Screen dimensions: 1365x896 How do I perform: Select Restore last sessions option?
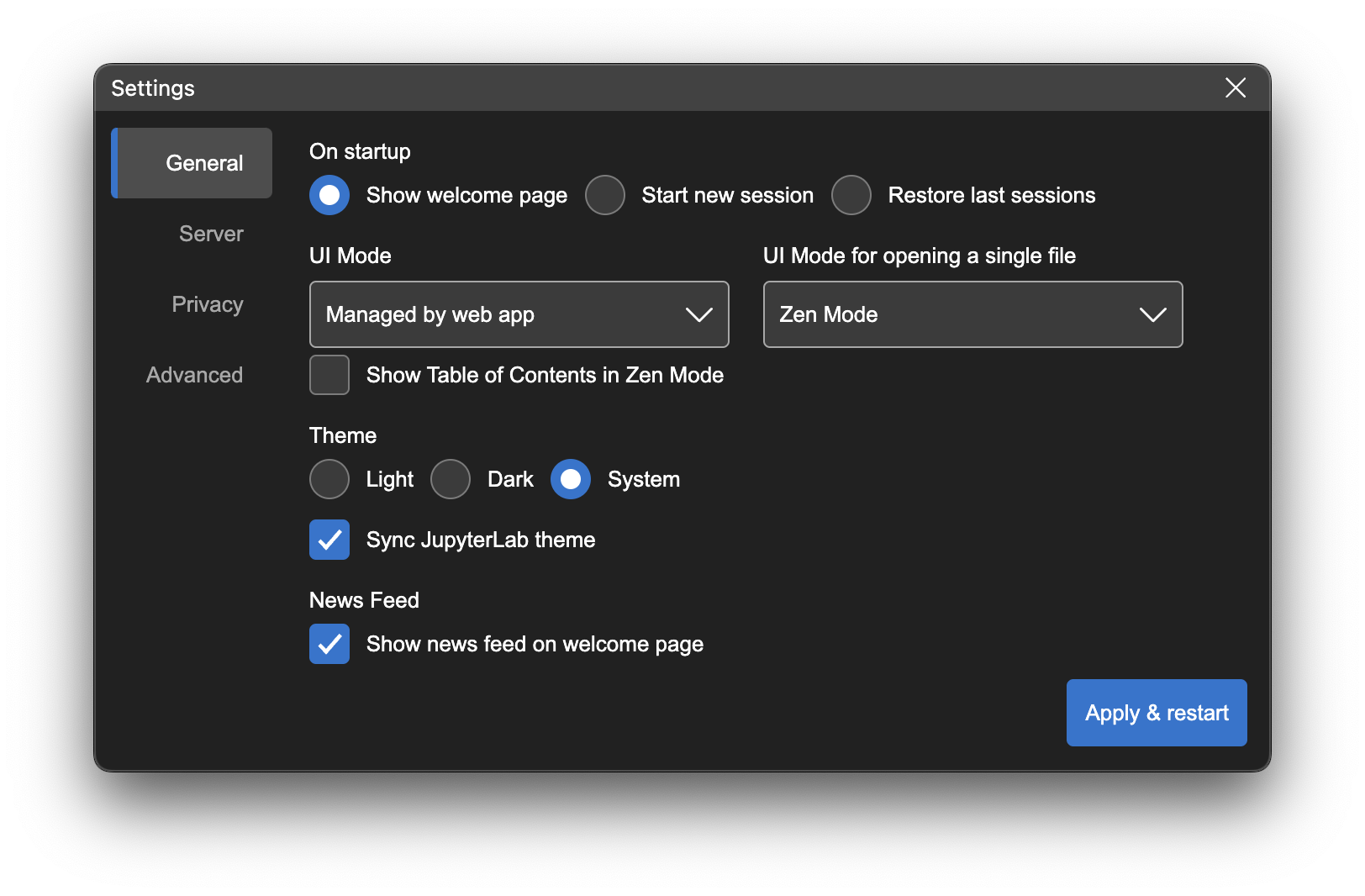[851, 195]
